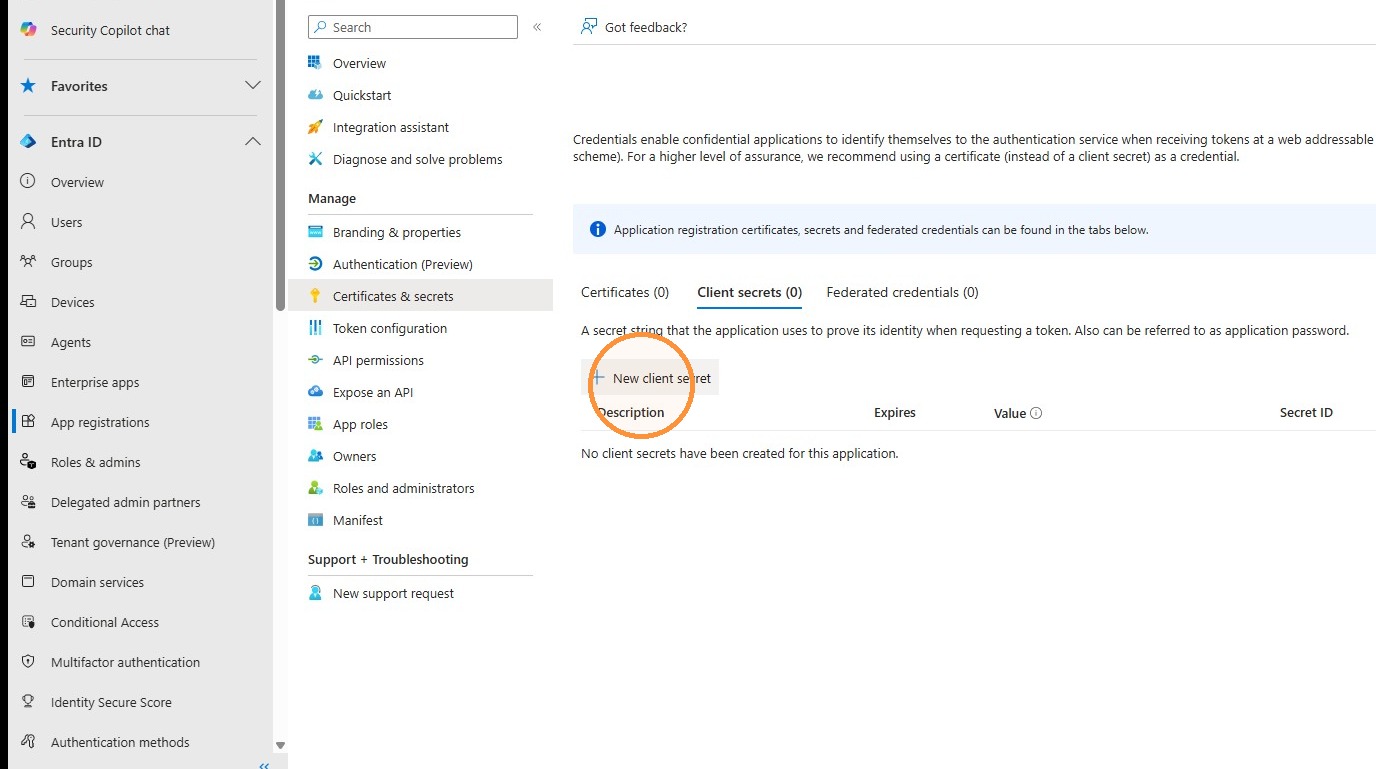The image size is (1376, 769).
Task: Sort by the Expires column header
Action: [895, 412]
